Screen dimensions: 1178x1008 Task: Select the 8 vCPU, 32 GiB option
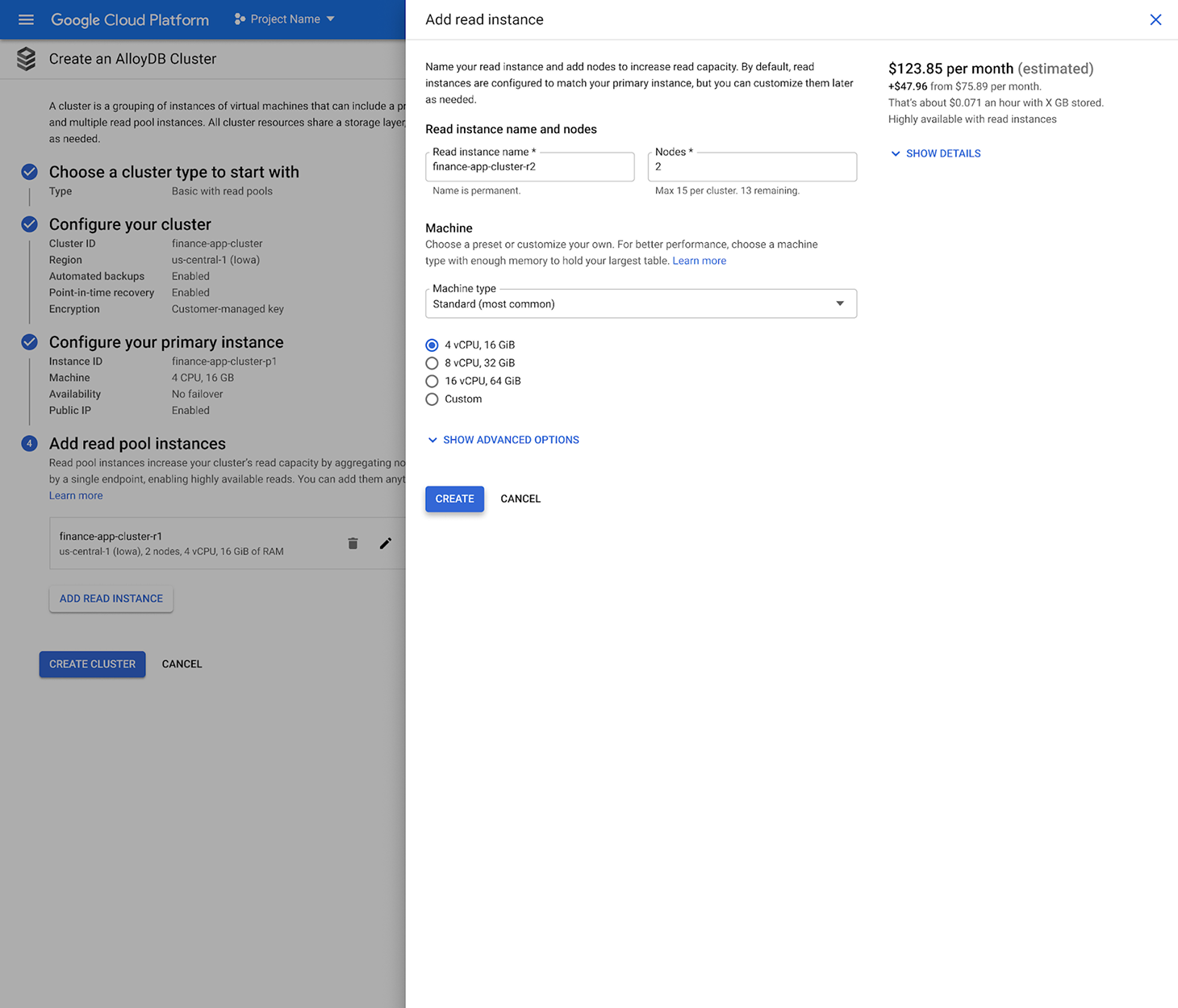tap(432, 363)
